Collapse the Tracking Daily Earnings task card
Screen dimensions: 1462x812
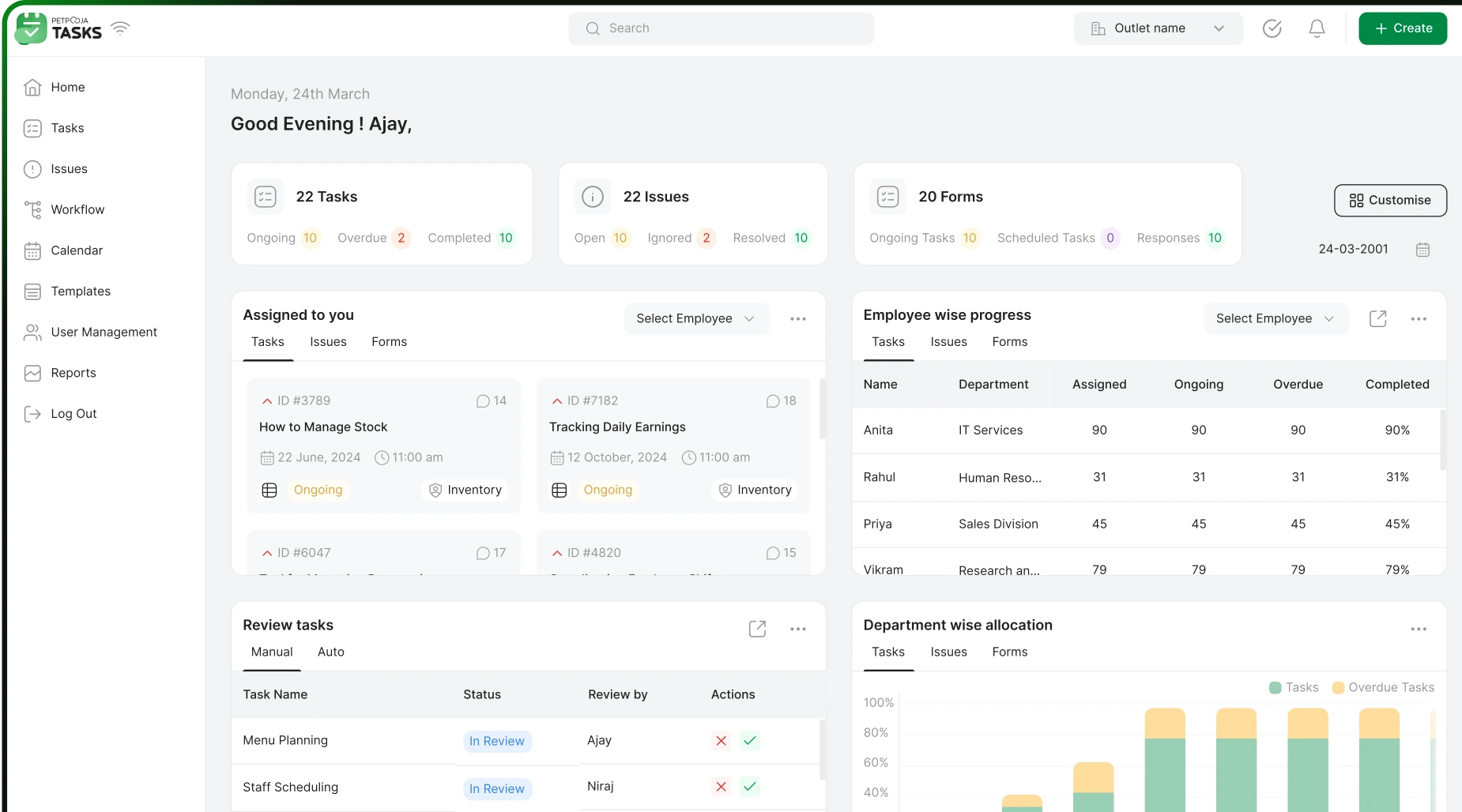pyautogui.click(x=559, y=400)
